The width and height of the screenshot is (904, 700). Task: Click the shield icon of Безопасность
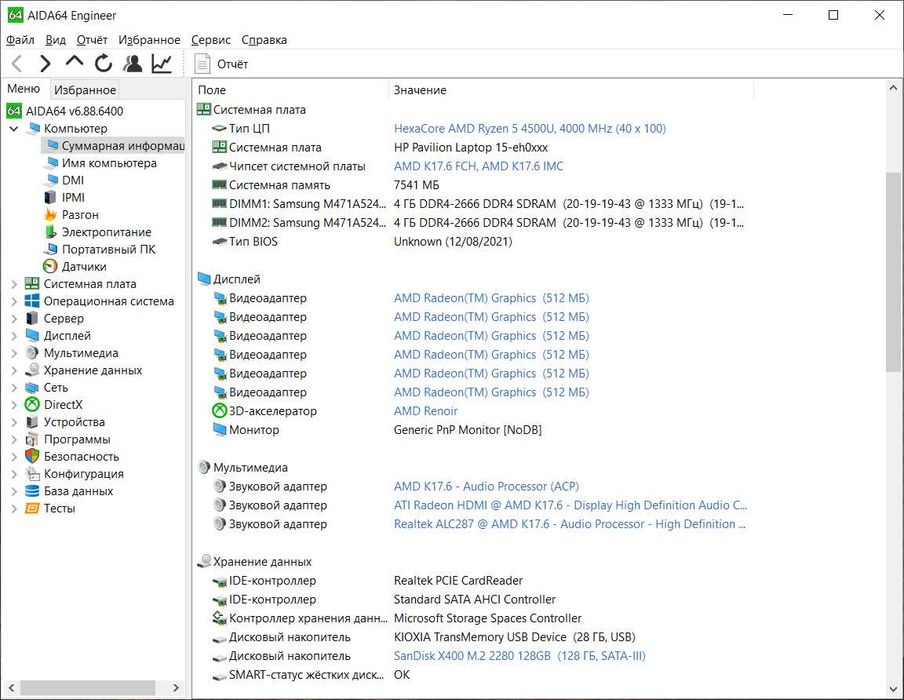point(32,456)
